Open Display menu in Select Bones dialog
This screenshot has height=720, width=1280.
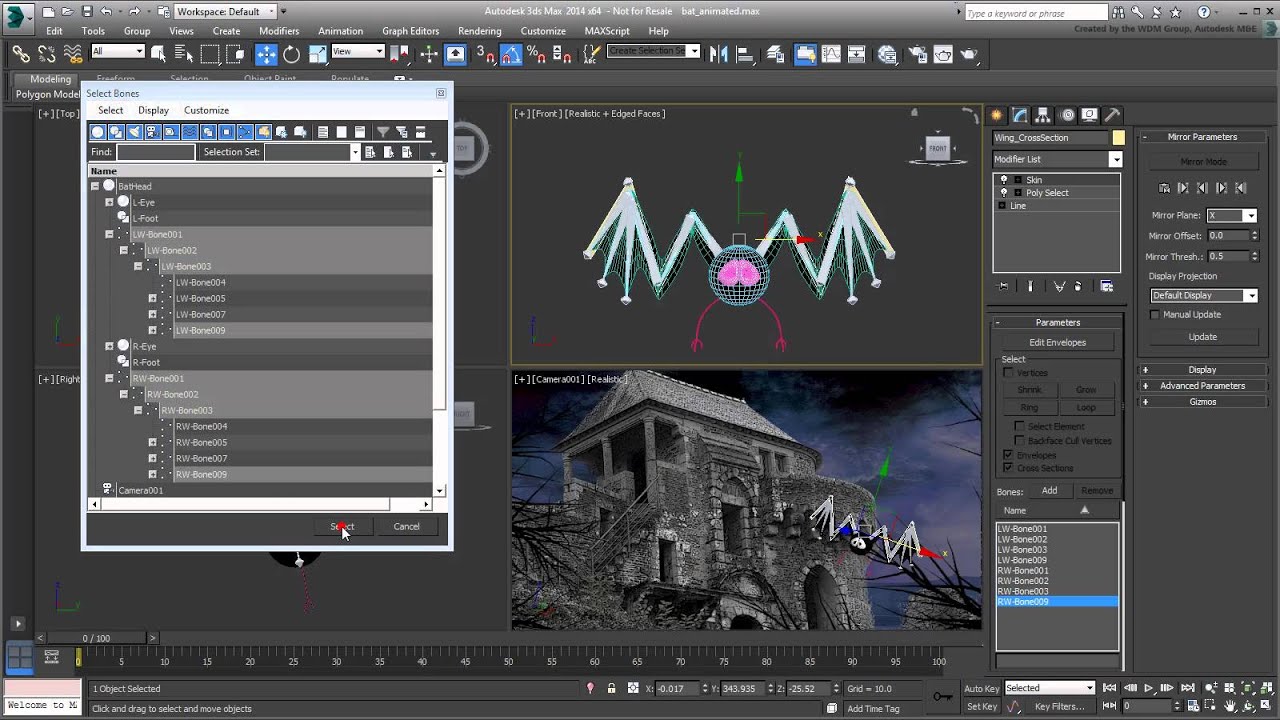point(153,110)
